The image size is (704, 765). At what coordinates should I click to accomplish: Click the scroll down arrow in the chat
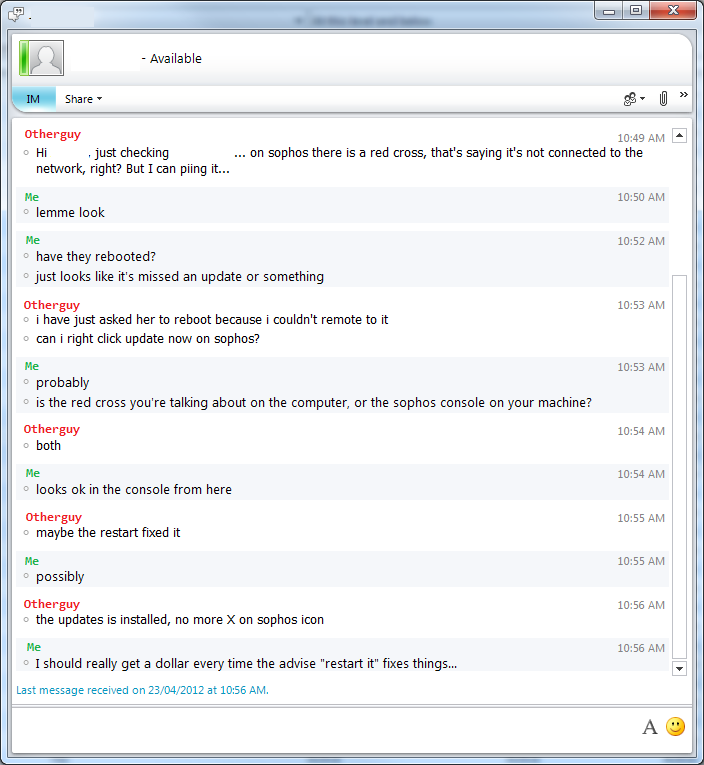(x=680, y=667)
